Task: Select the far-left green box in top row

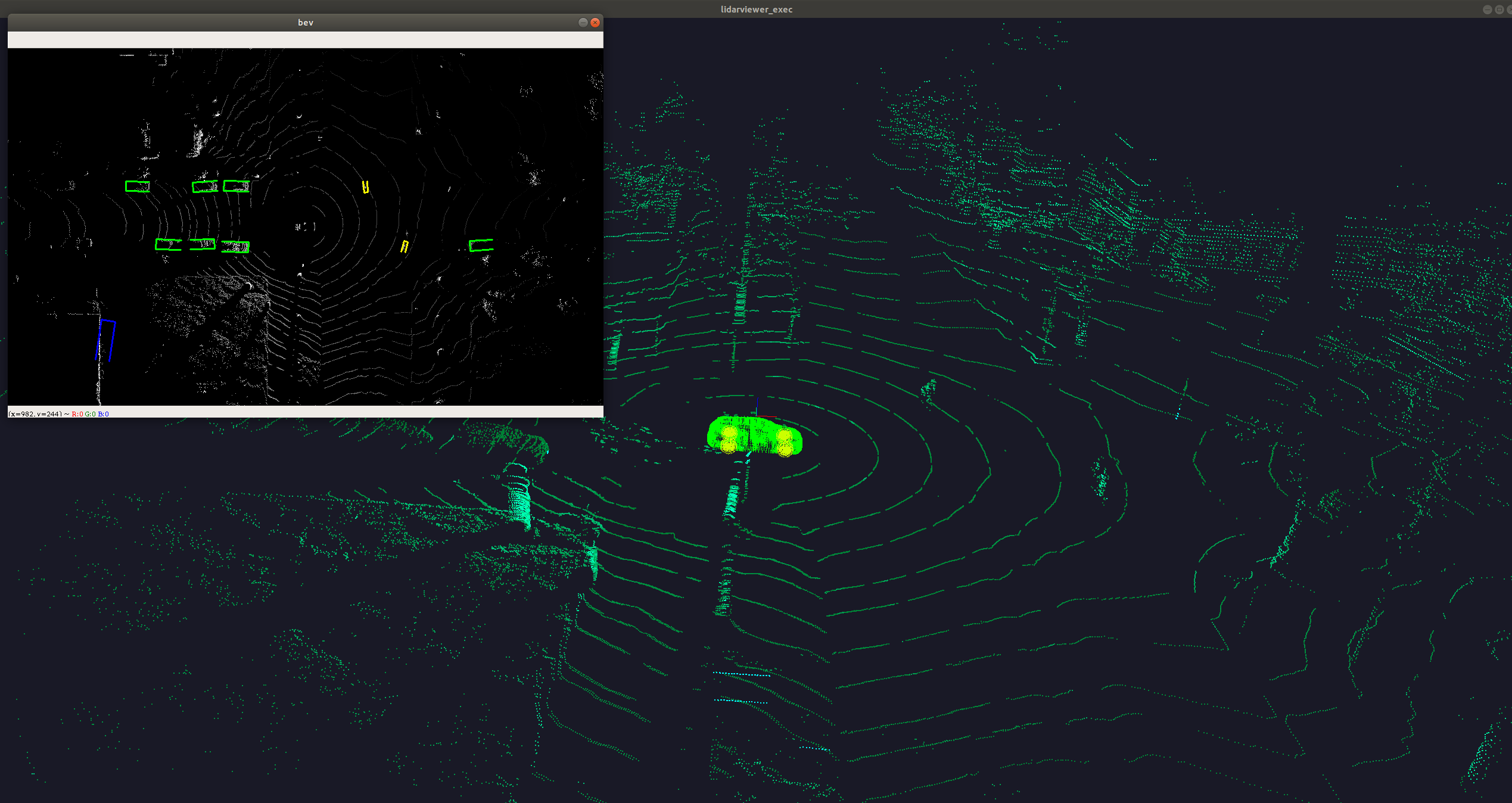Action: (x=138, y=186)
